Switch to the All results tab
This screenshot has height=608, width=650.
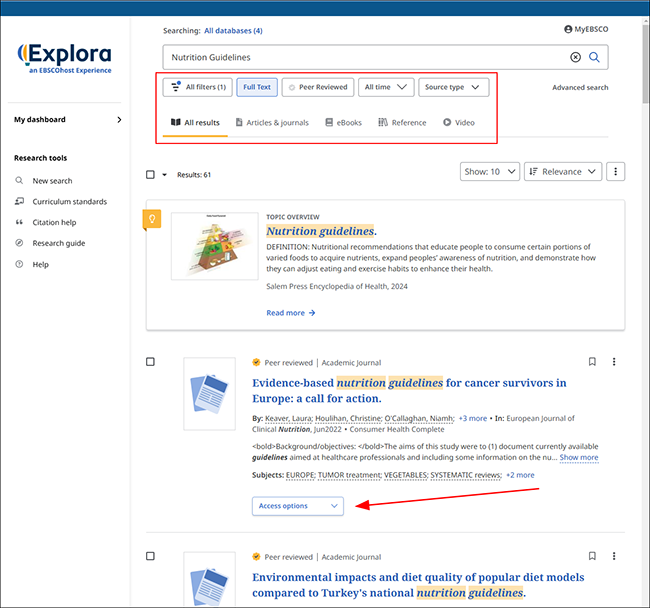pos(195,123)
